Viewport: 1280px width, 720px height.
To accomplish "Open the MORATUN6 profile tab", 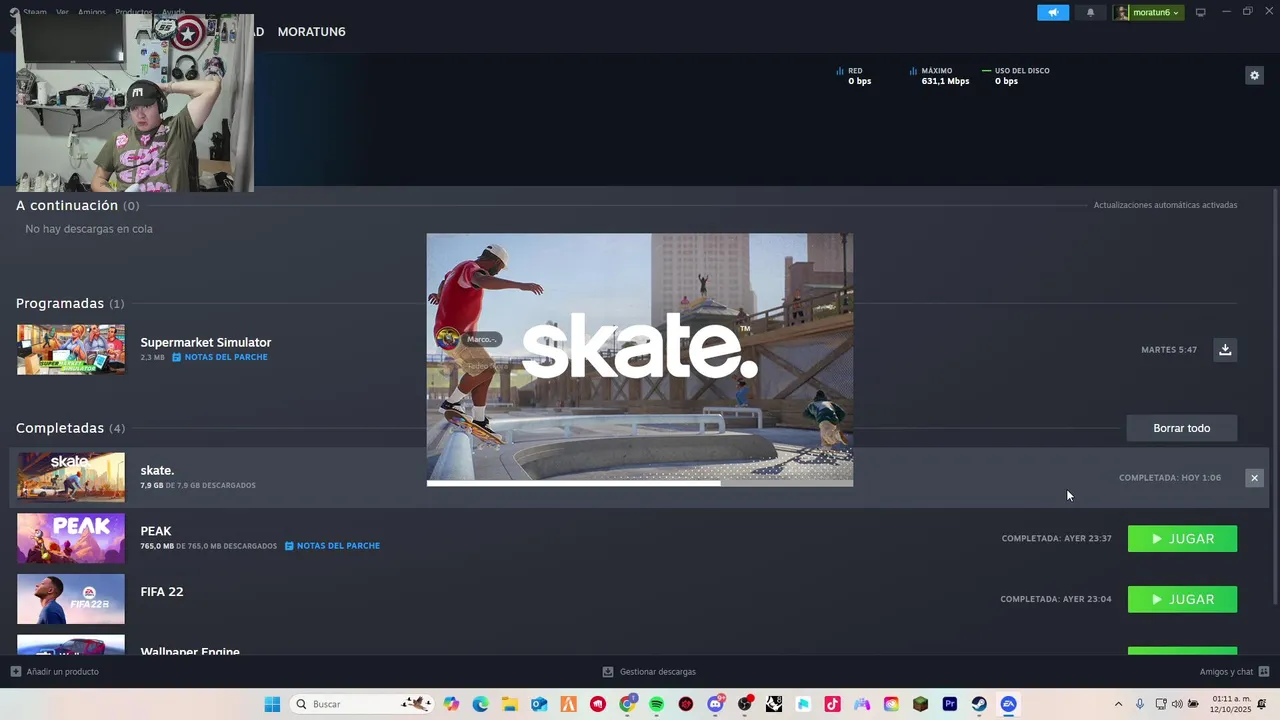I will (311, 32).
